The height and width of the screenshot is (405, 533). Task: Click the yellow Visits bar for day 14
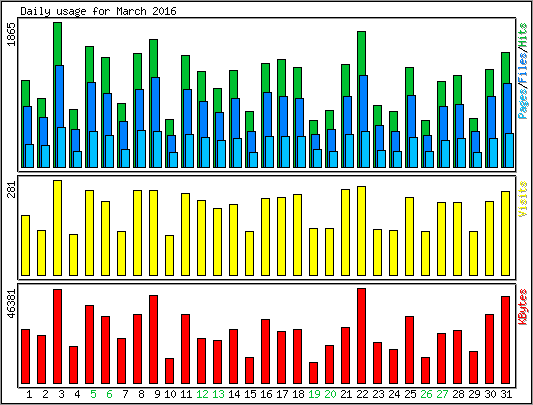coord(233,240)
